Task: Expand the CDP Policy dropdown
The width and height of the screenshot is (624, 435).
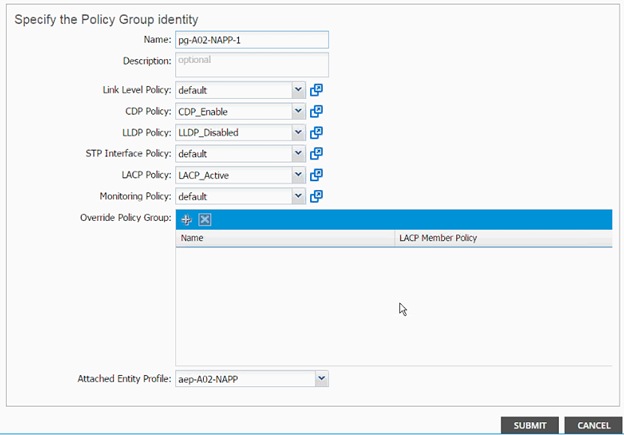Action: [298, 111]
